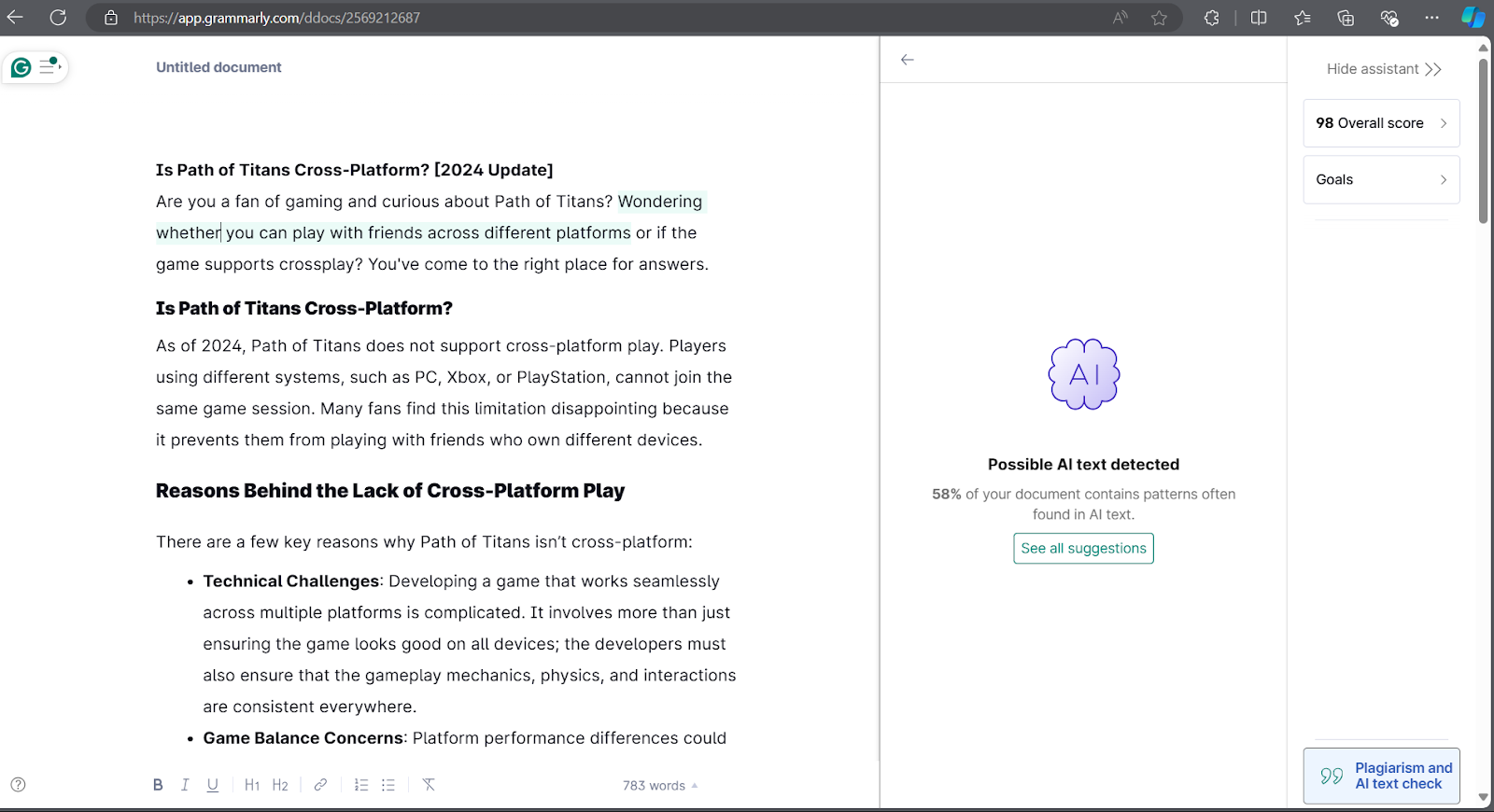1494x812 pixels.
Task: Open the browser Settings and more menu
Action: point(1431,18)
